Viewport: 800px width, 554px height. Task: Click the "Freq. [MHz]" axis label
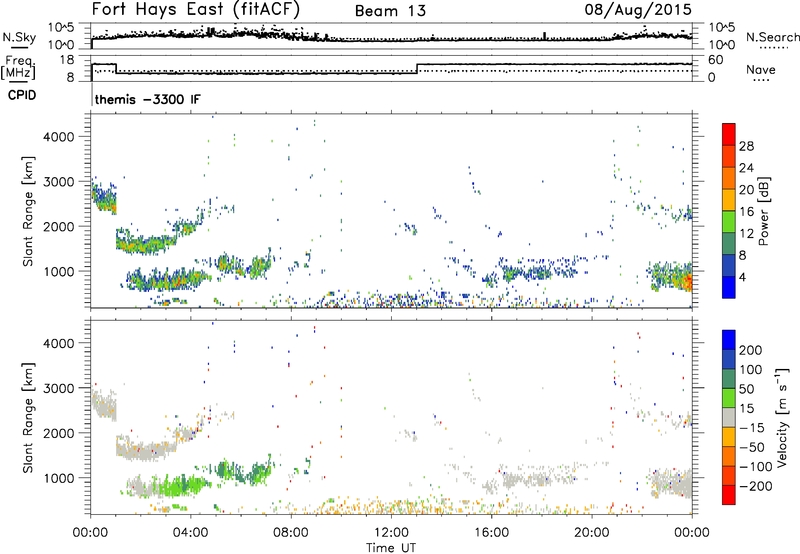[x=19, y=68]
